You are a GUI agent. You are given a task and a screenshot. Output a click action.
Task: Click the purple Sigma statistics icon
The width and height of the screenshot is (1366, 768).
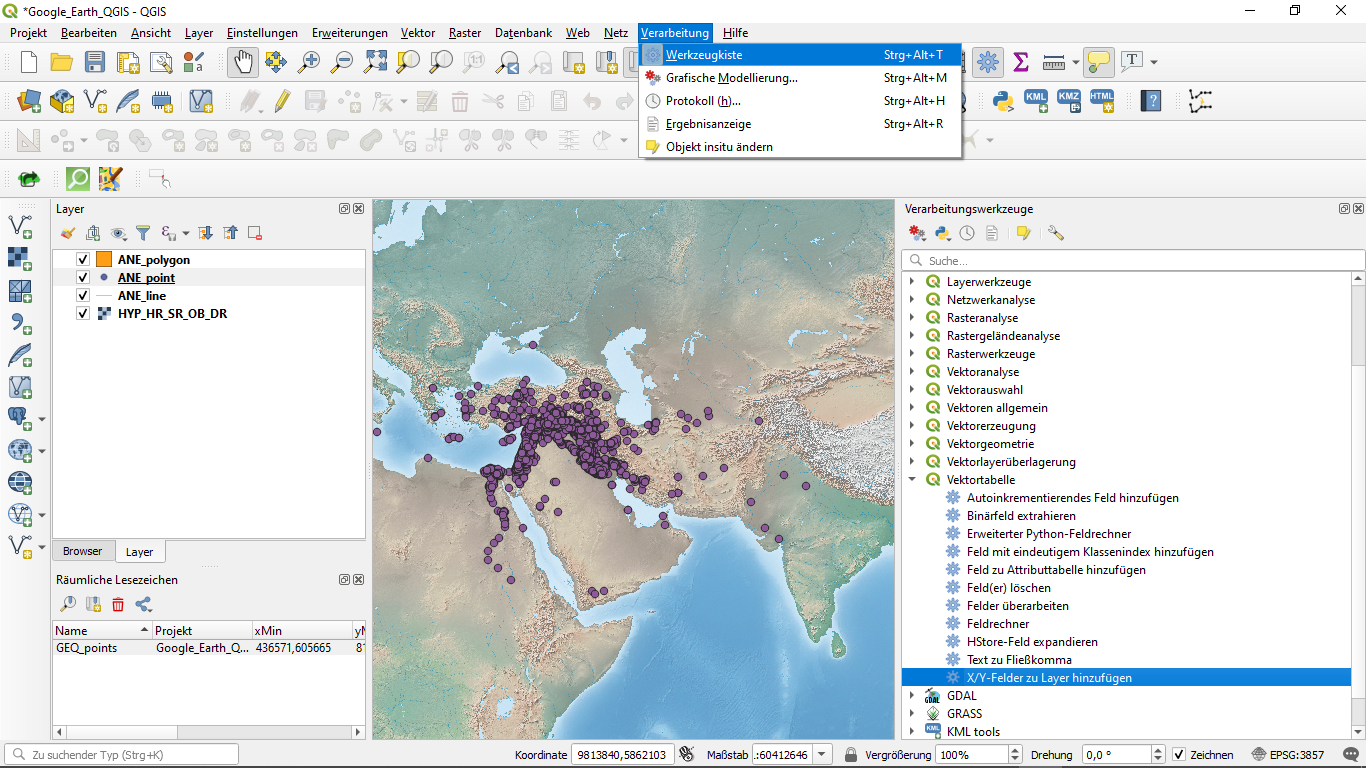tap(1020, 62)
